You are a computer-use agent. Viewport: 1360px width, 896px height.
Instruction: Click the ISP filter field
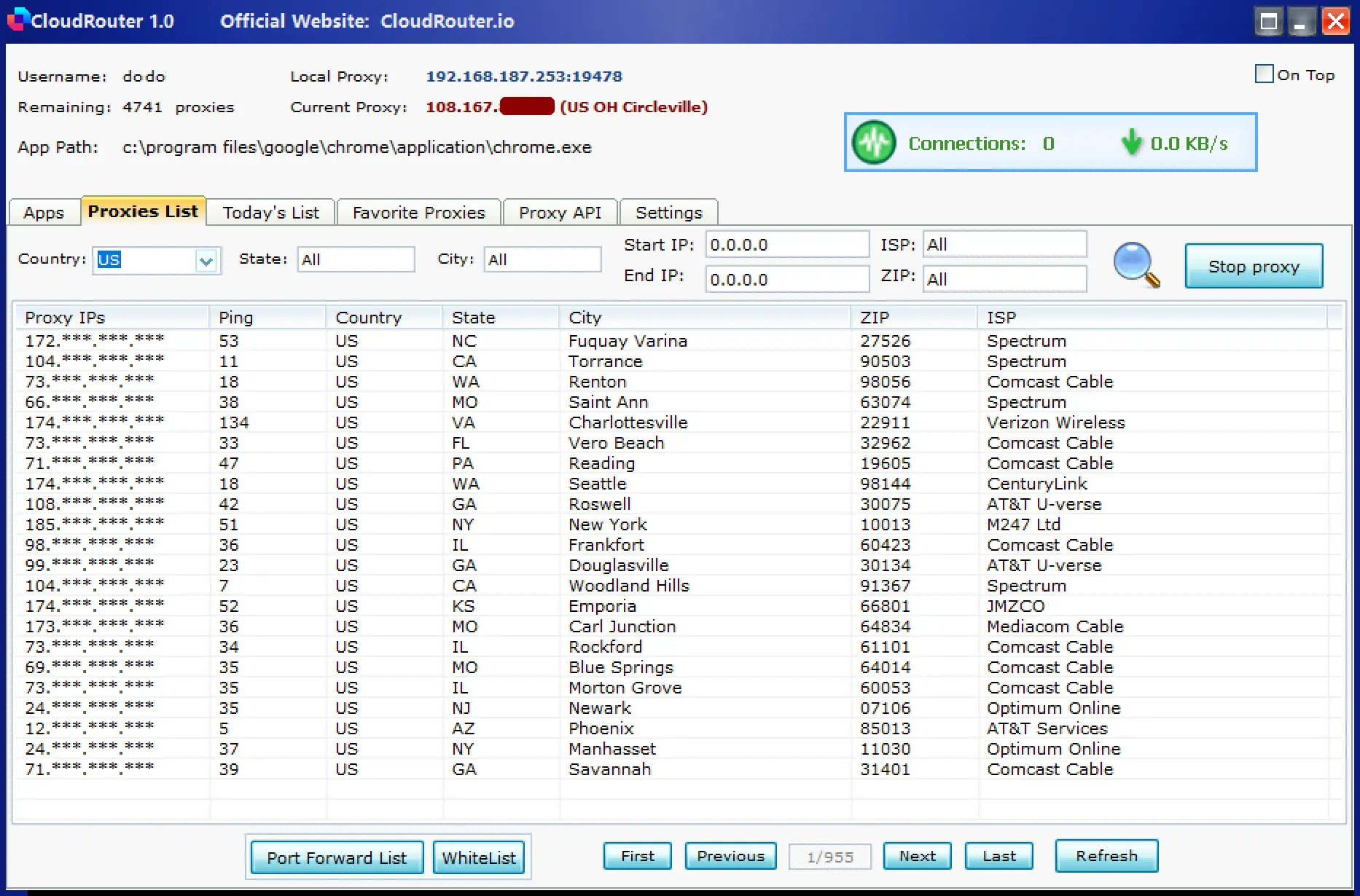click(1004, 245)
